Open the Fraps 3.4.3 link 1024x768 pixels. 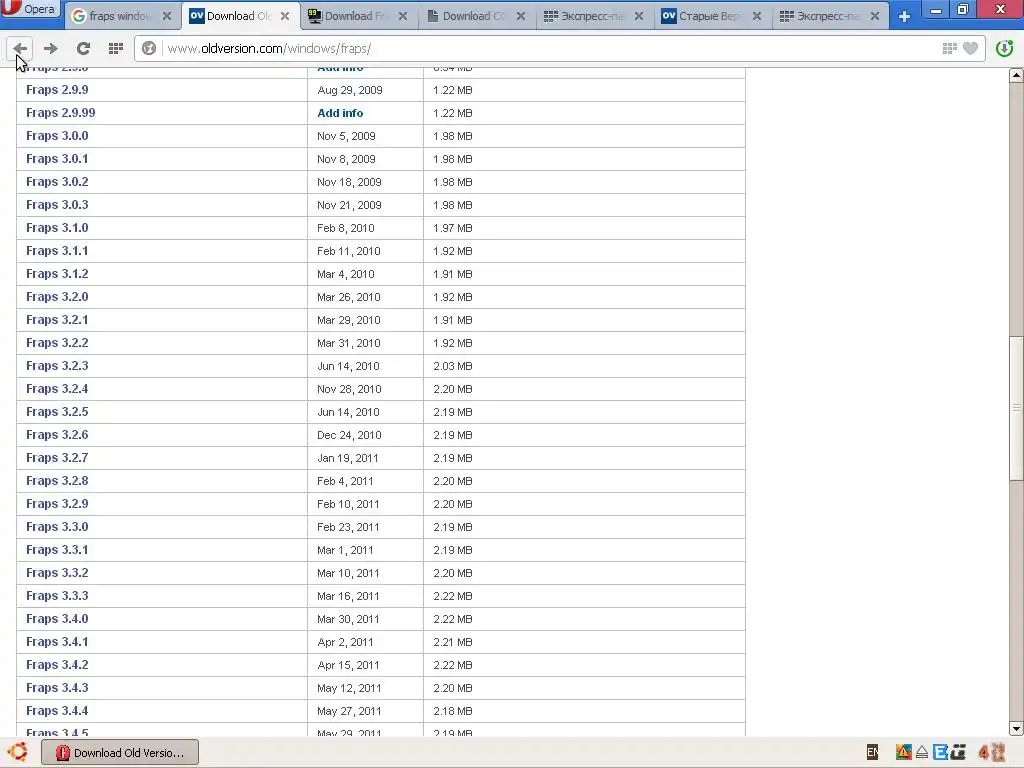click(x=57, y=687)
